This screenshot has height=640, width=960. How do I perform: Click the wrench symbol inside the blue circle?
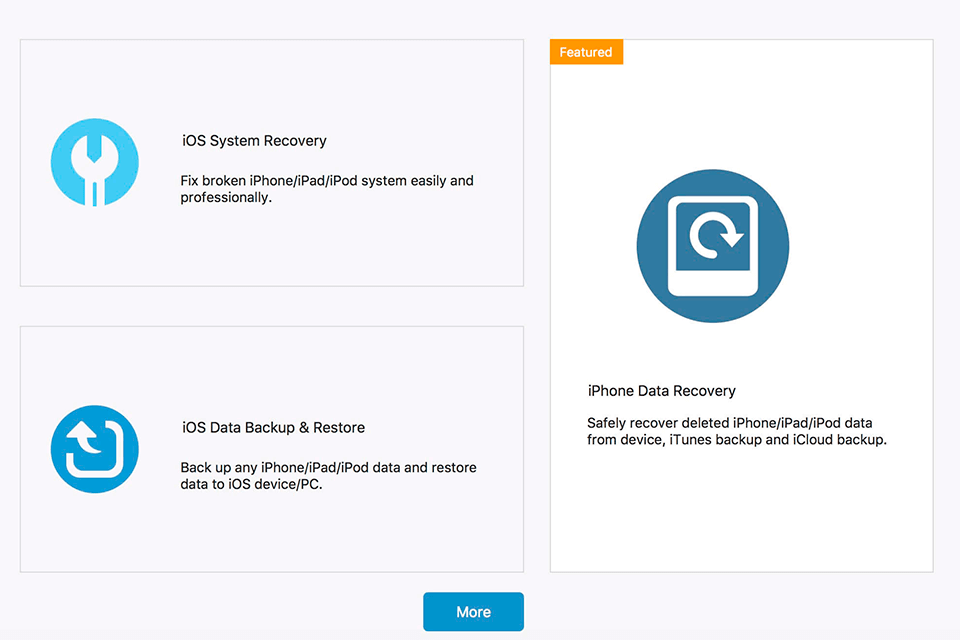pos(94,161)
